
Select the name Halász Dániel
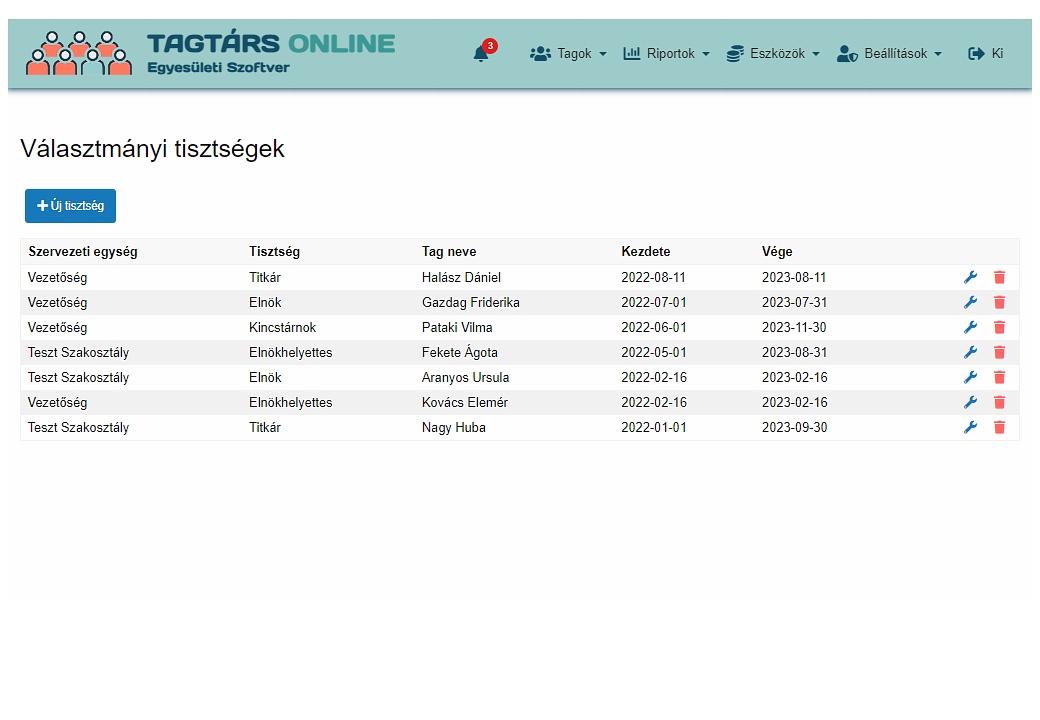click(462, 278)
